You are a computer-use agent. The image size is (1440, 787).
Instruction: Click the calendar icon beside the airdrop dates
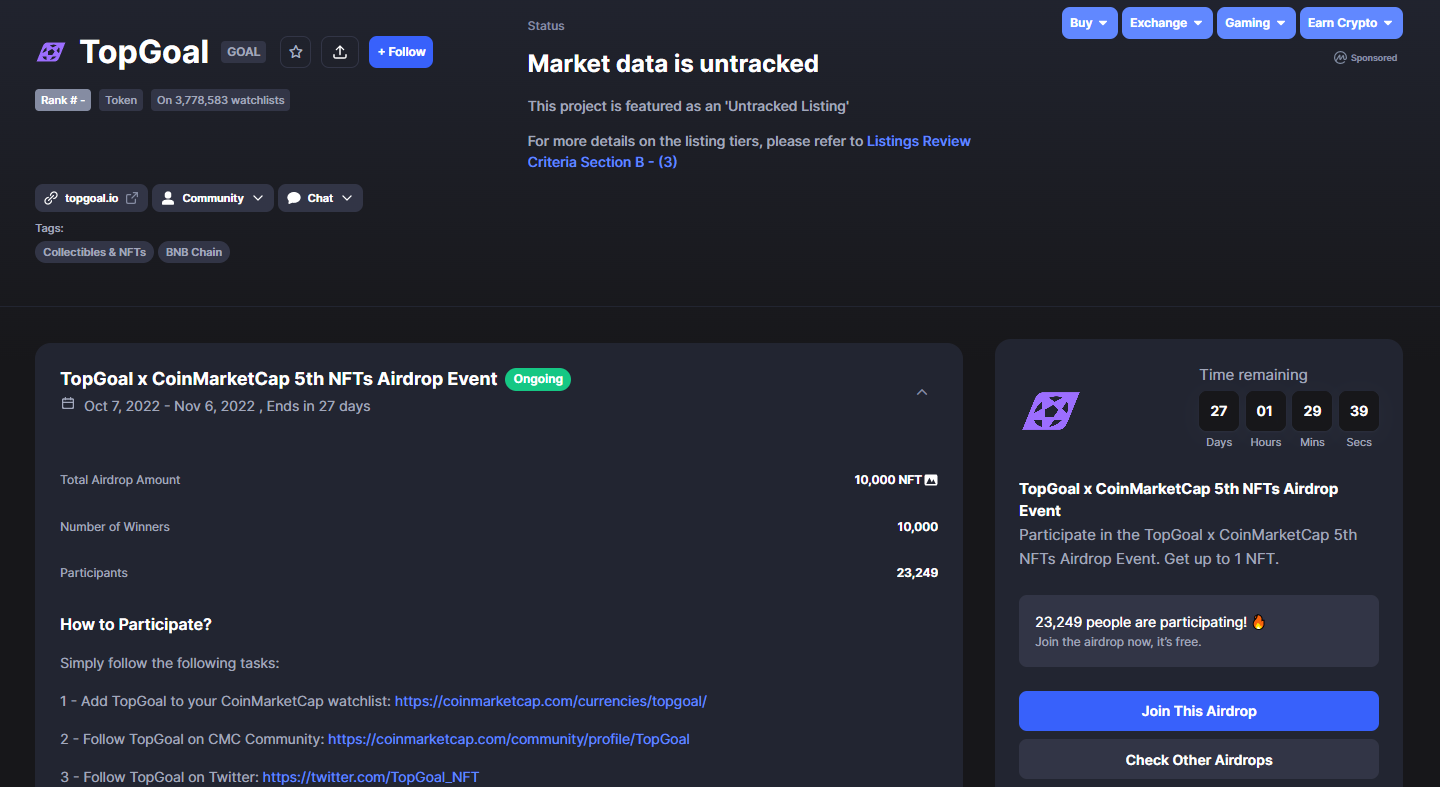[x=68, y=404]
